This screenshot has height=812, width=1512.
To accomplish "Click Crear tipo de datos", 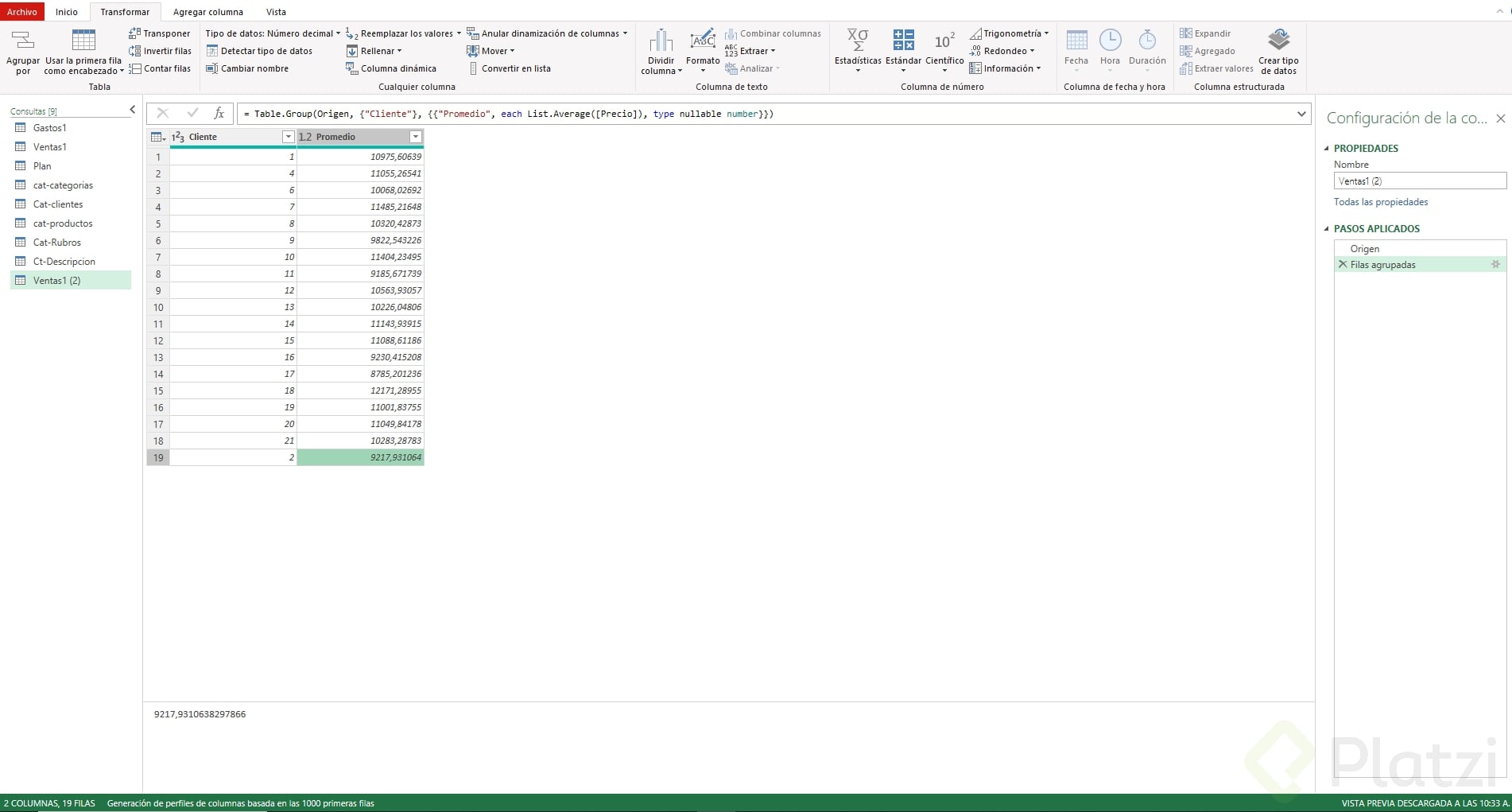I will point(1278,52).
